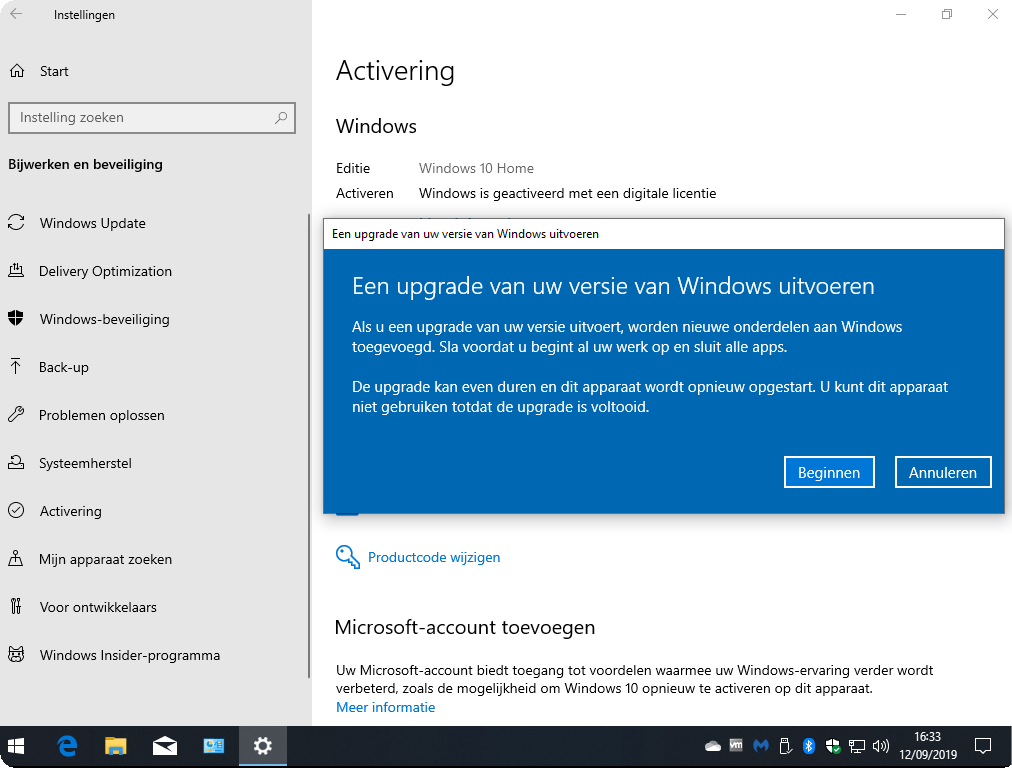Click the Back-up arrow icon

(16, 367)
